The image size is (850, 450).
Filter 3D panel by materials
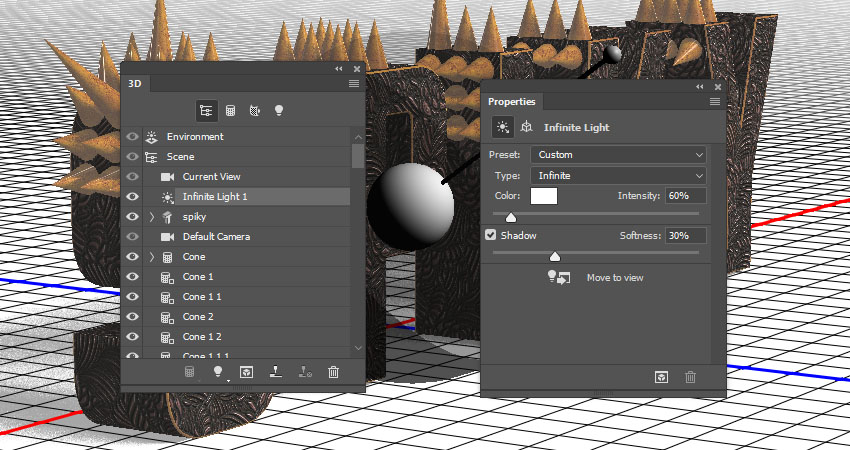pyautogui.click(x=254, y=111)
